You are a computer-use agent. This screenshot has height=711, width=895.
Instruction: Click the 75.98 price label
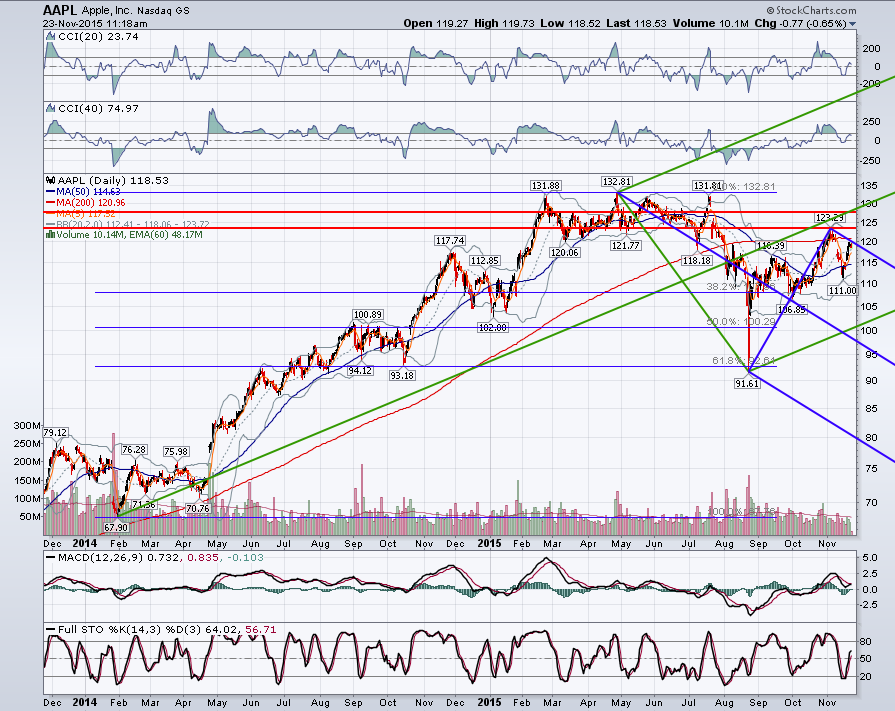point(176,451)
